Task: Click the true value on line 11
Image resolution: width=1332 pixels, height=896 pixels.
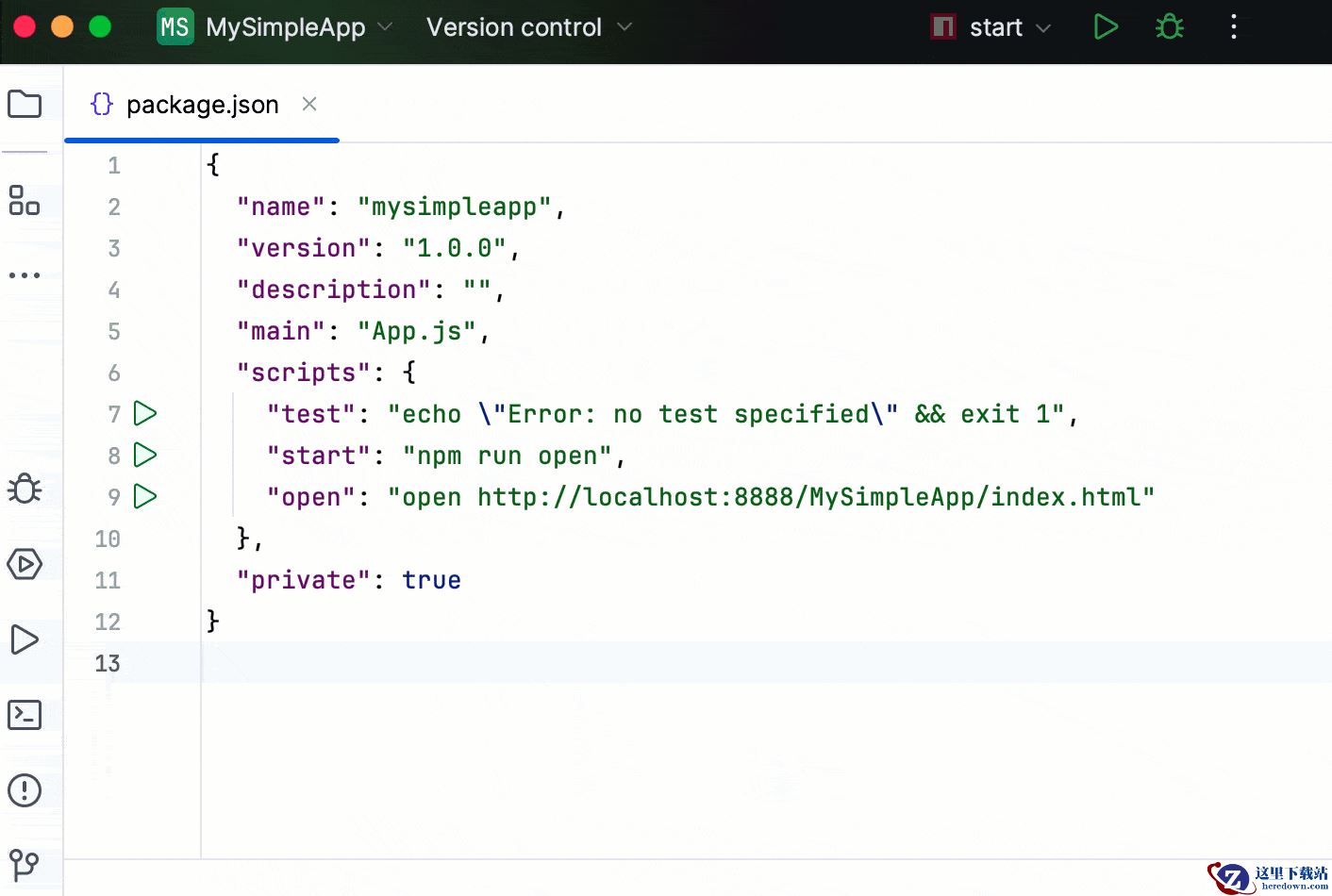Action: tap(432, 580)
